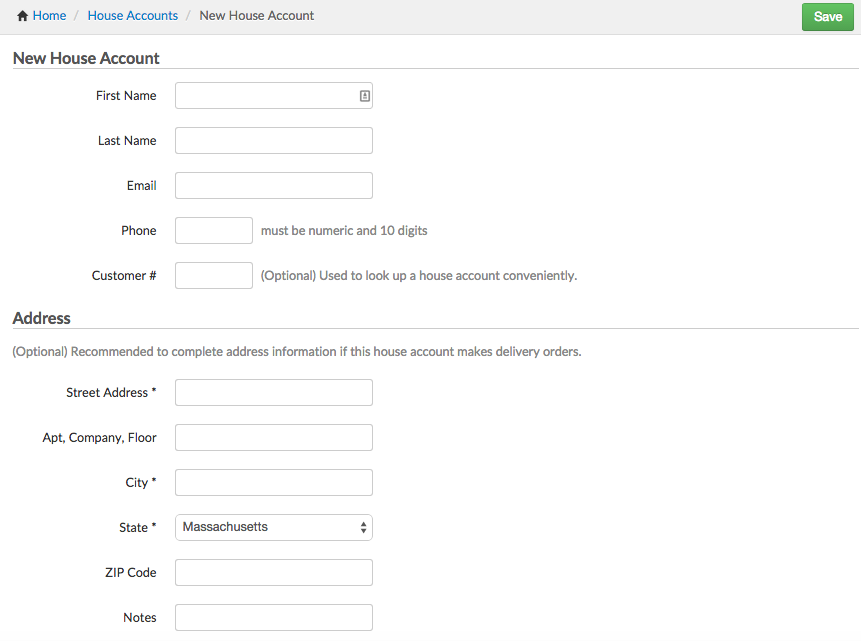Click the New House Account breadcrumb text
The width and height of the screenshot is (861, 641).
256,16
